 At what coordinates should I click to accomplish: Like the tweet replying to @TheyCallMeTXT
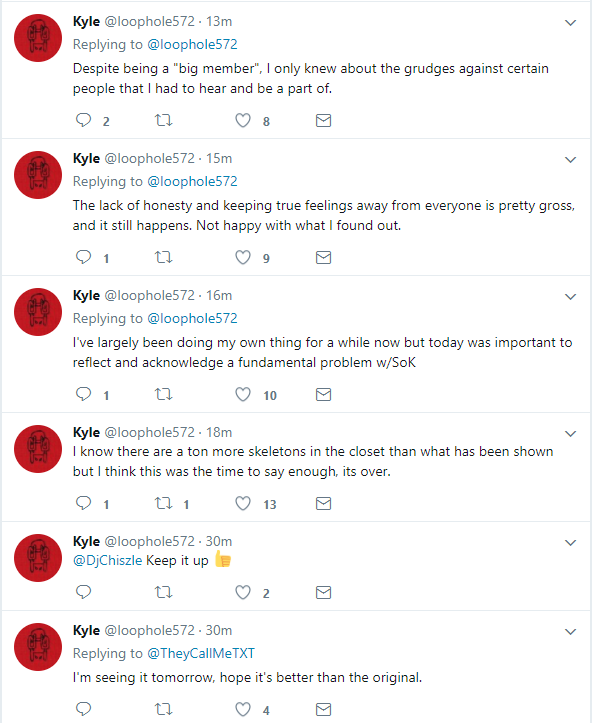243,709
